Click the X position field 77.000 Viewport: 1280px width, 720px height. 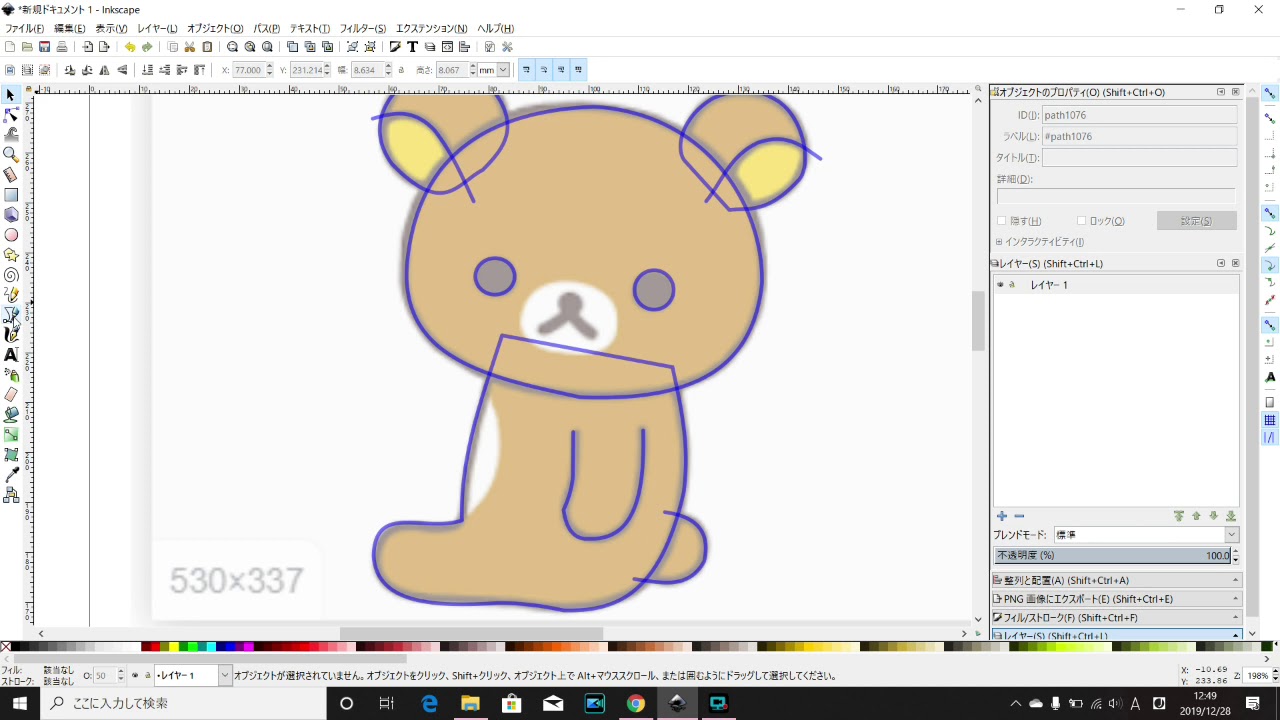(x=249, y=70)
